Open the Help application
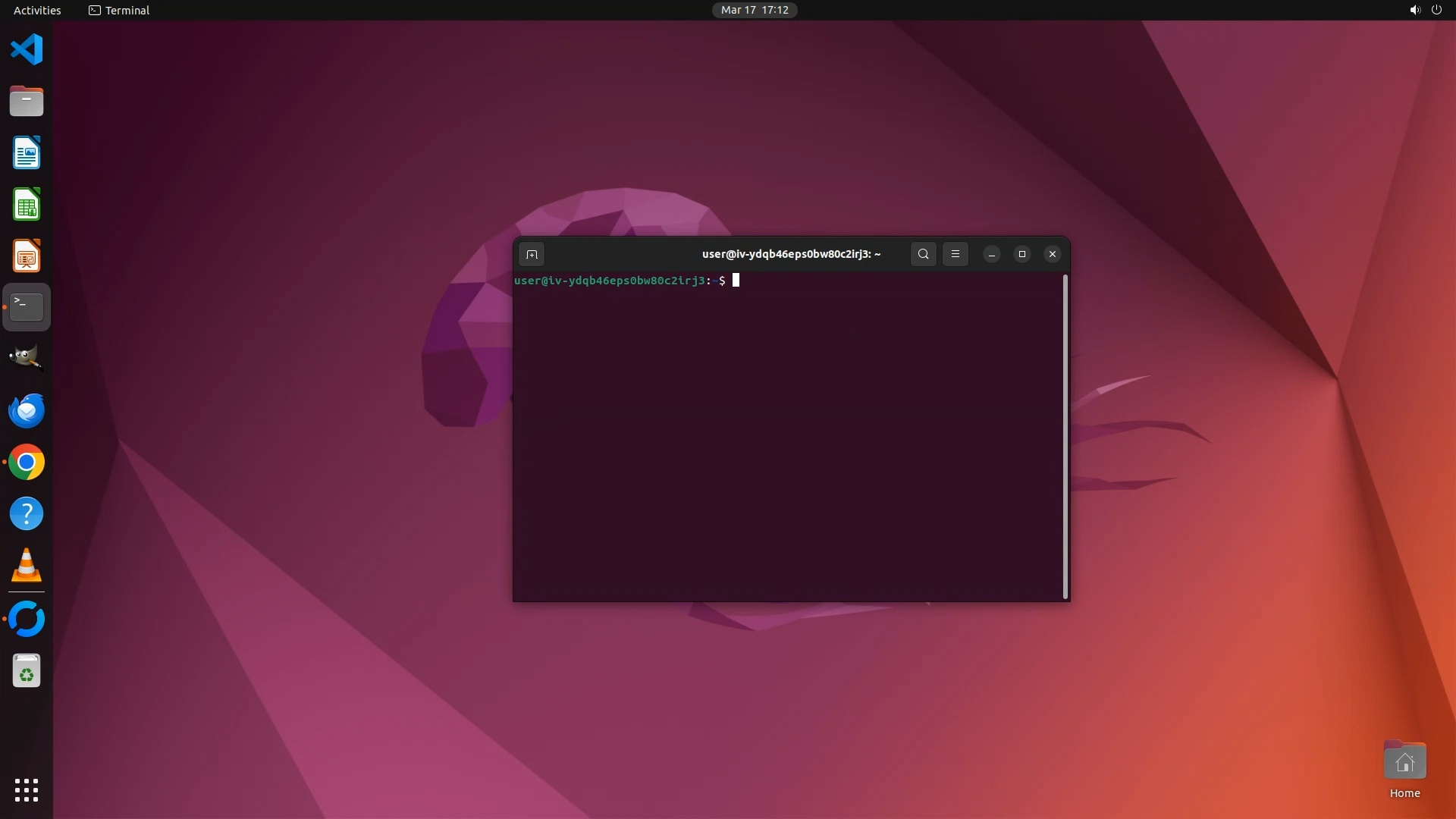Viewport: 1456px width, 819px height. [x=27, y=513]
